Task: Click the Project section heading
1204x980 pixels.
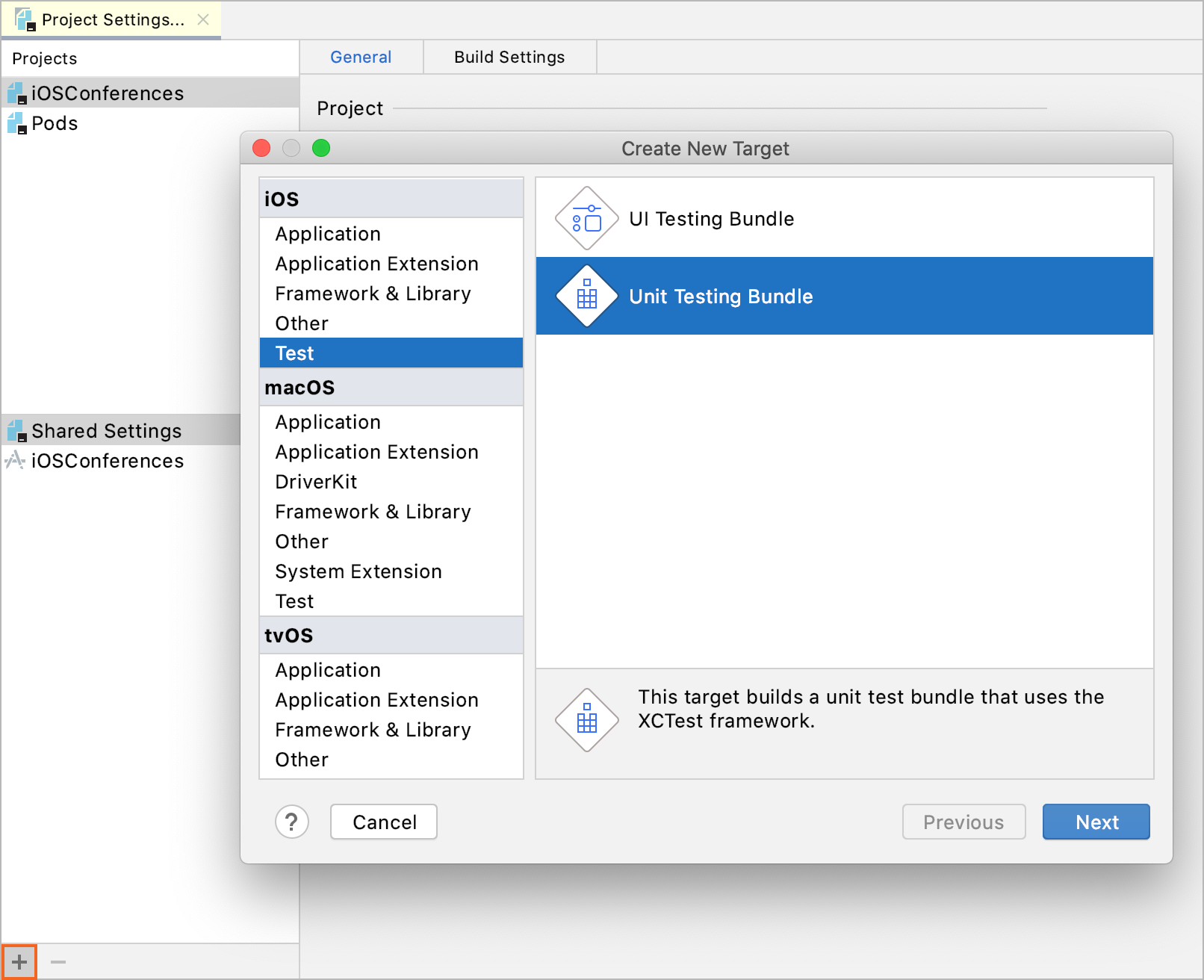Action: [350, 108]
